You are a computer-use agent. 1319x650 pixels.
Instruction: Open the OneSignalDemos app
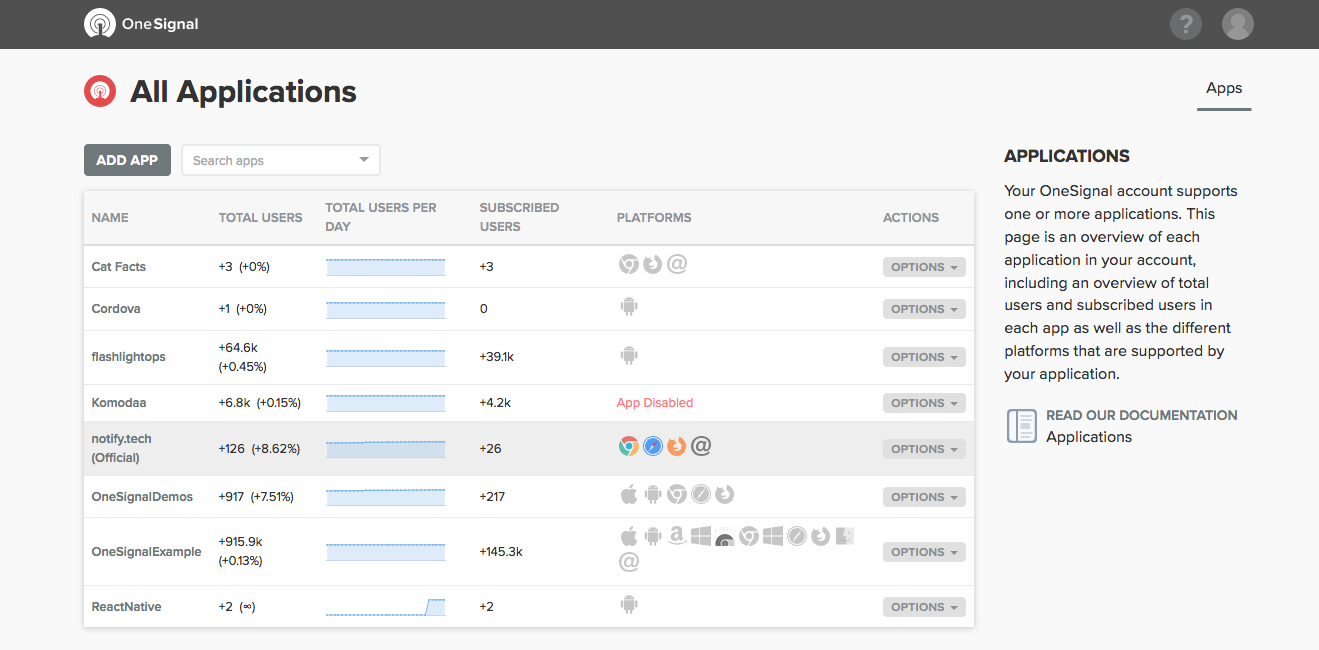(x=142, y=497)
